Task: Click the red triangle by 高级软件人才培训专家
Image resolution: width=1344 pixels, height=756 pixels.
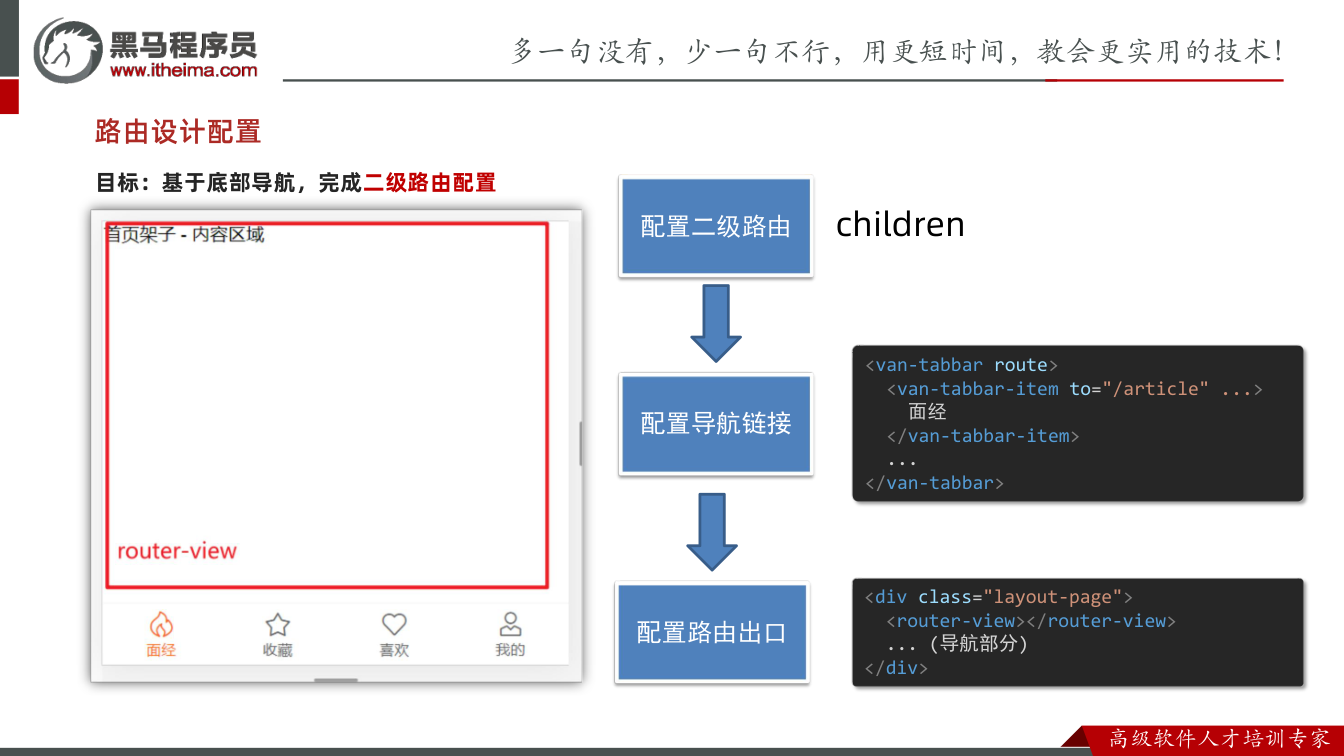Action: 1078,736
